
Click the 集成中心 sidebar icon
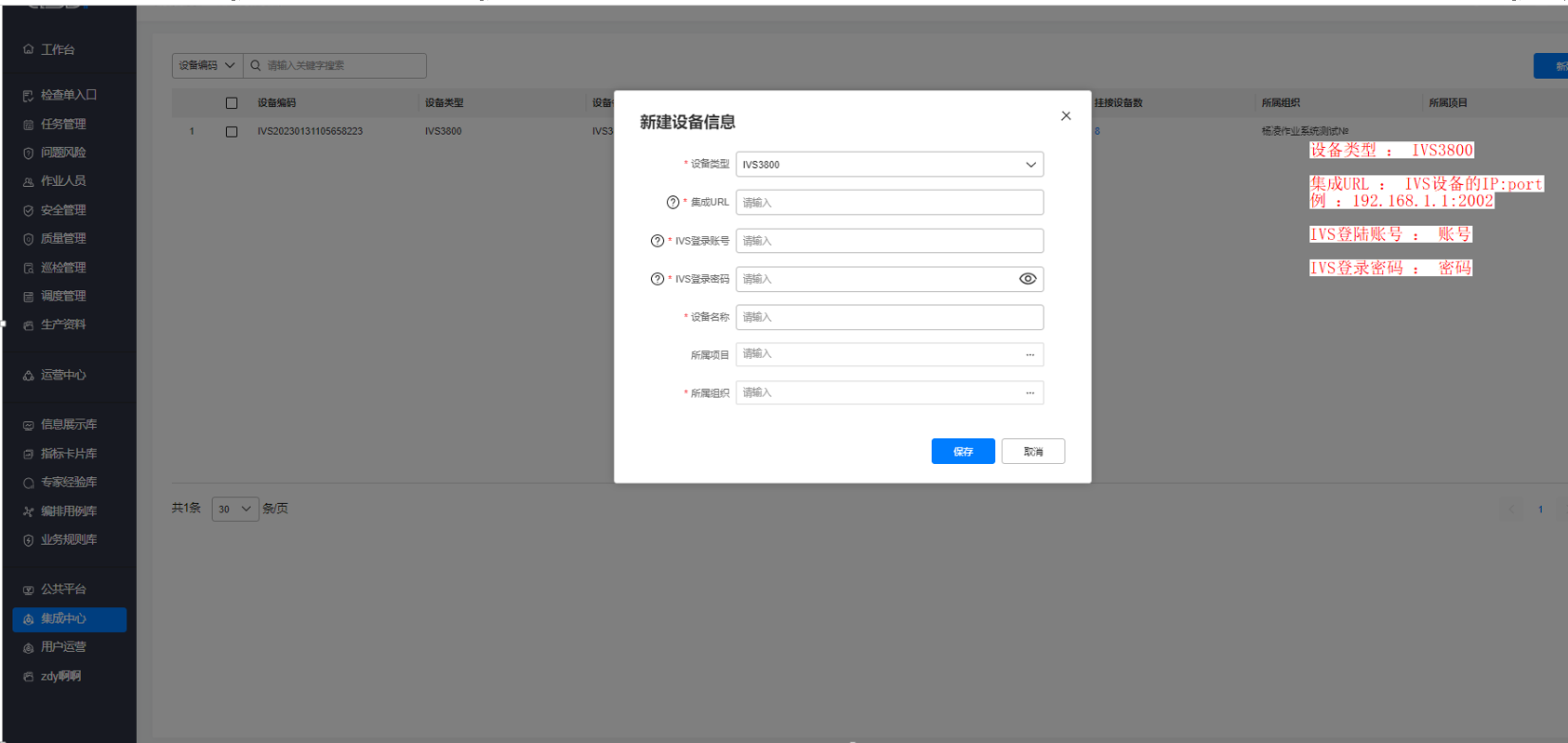coord(28,619)
